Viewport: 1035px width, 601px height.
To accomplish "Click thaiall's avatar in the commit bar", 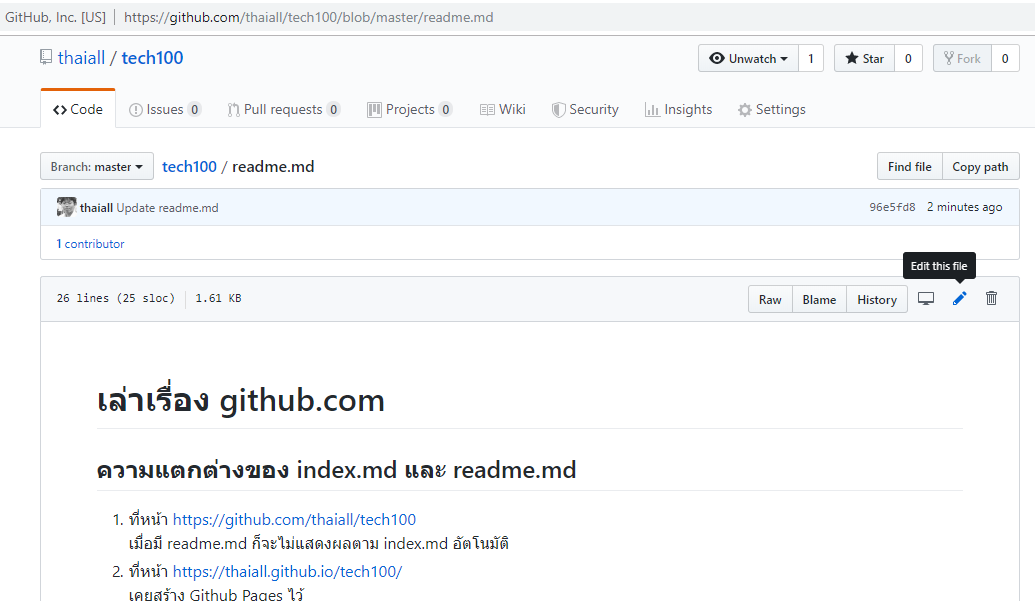I will pos(66,207).
